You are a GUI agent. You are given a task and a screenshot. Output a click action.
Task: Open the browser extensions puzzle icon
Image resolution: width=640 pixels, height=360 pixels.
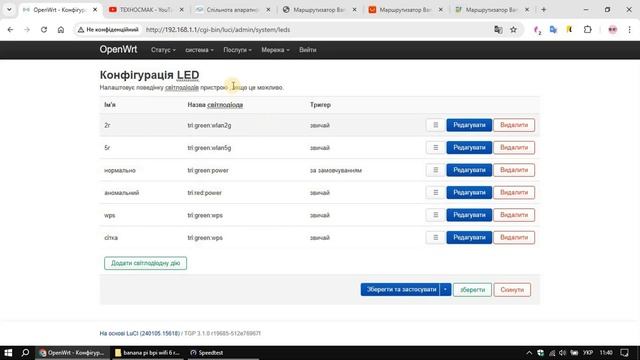[x=587, y=29]
